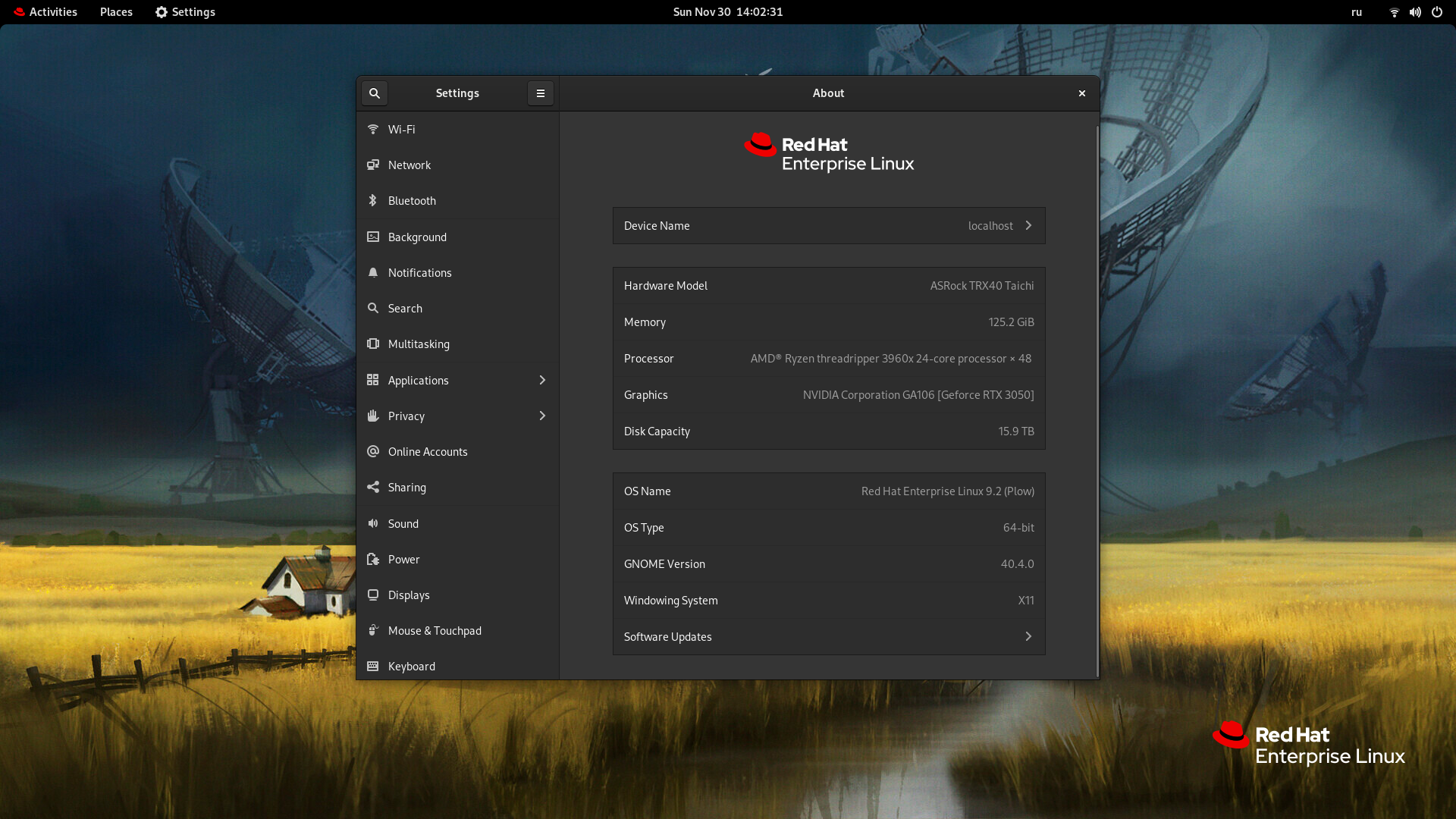The width and height of the screenshot is (1456, 819).
Task: Open Mouse & Touchpad settings
Action: pyautogui.click(x=434, y=631)
